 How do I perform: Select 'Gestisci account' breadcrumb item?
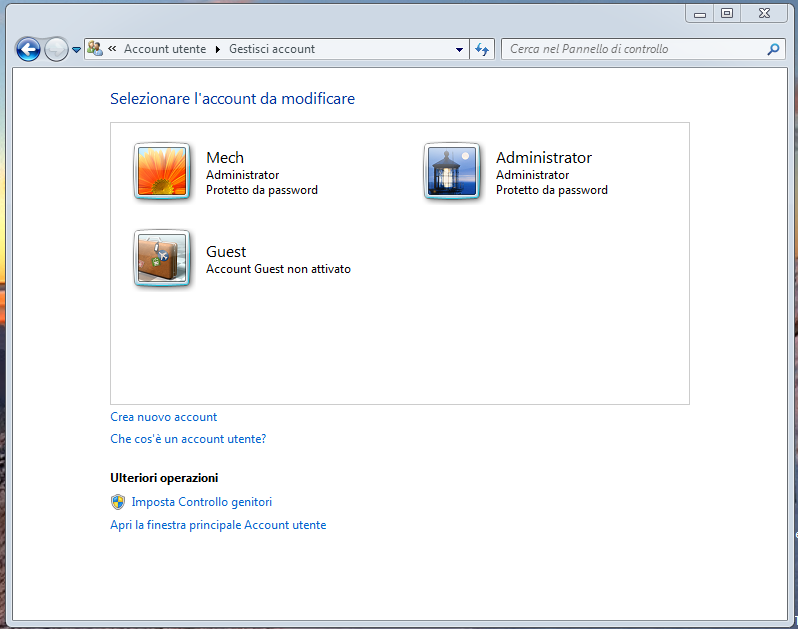[x=271, y=49]
